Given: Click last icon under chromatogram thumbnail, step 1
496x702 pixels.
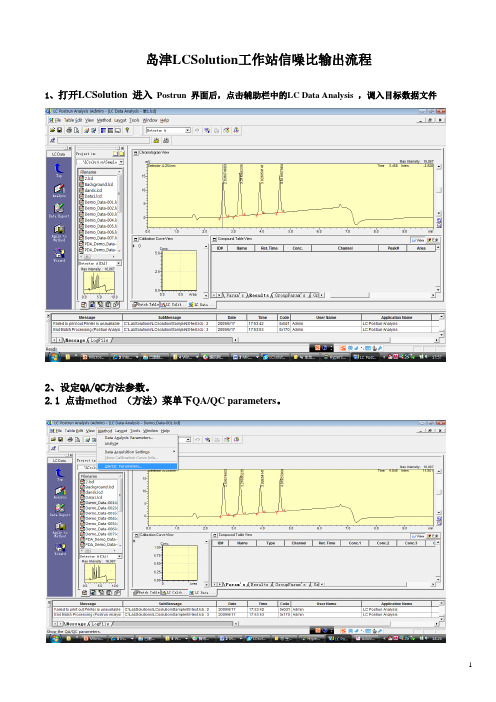Looking at the screenshot, I should [x=116, y=305].
